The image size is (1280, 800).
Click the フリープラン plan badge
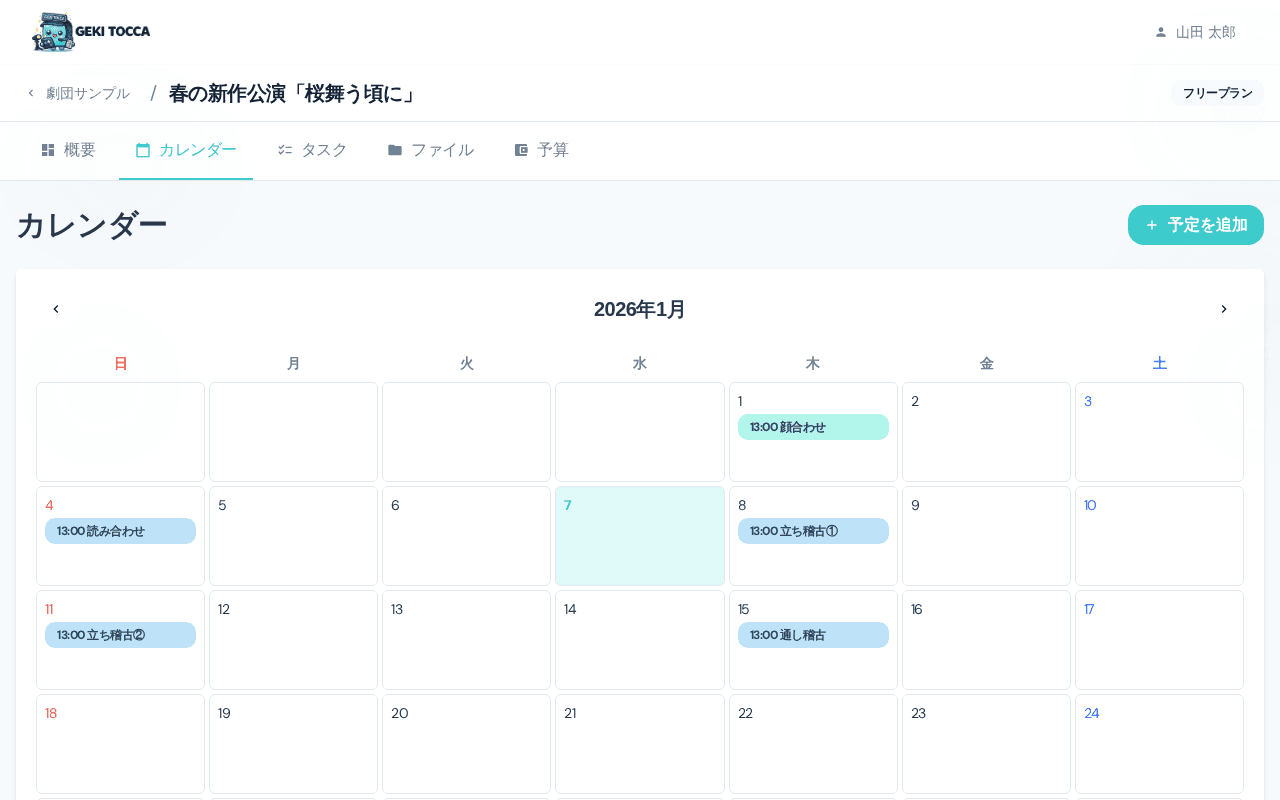[x=1217, y=93]
